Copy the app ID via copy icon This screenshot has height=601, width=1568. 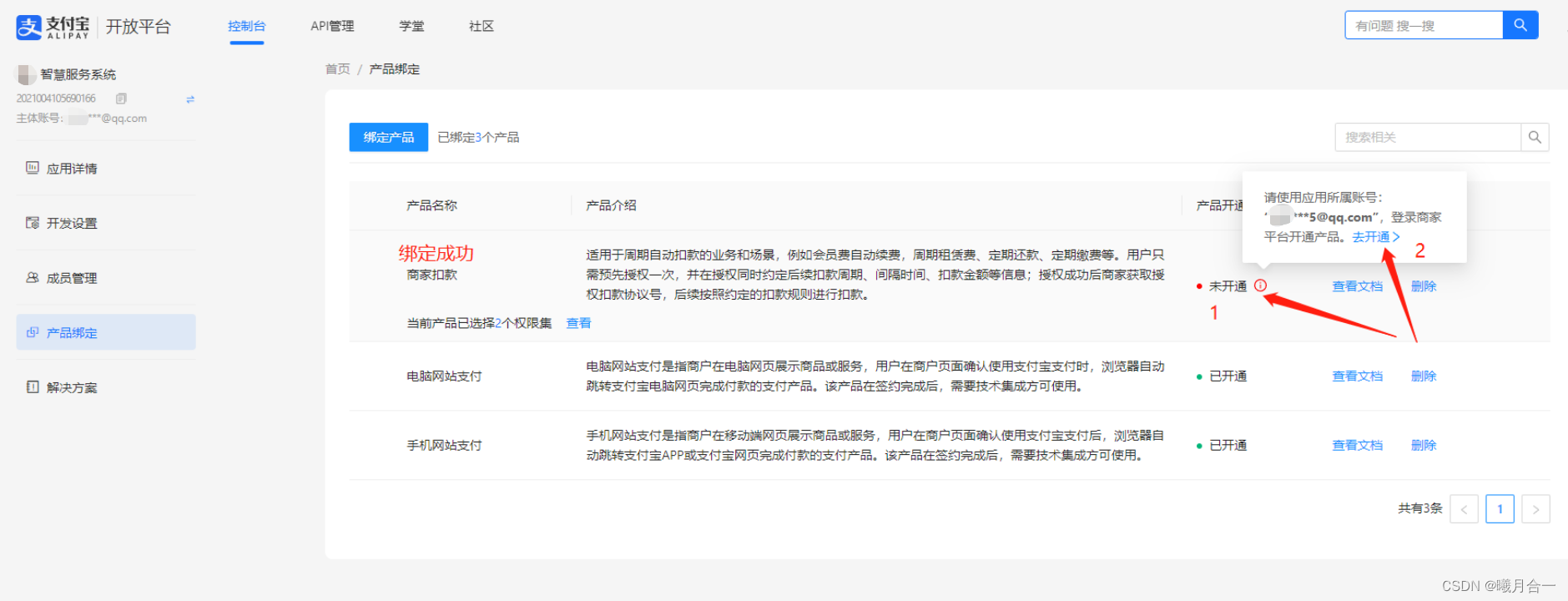pyautogui.click(x=121, y=98)
